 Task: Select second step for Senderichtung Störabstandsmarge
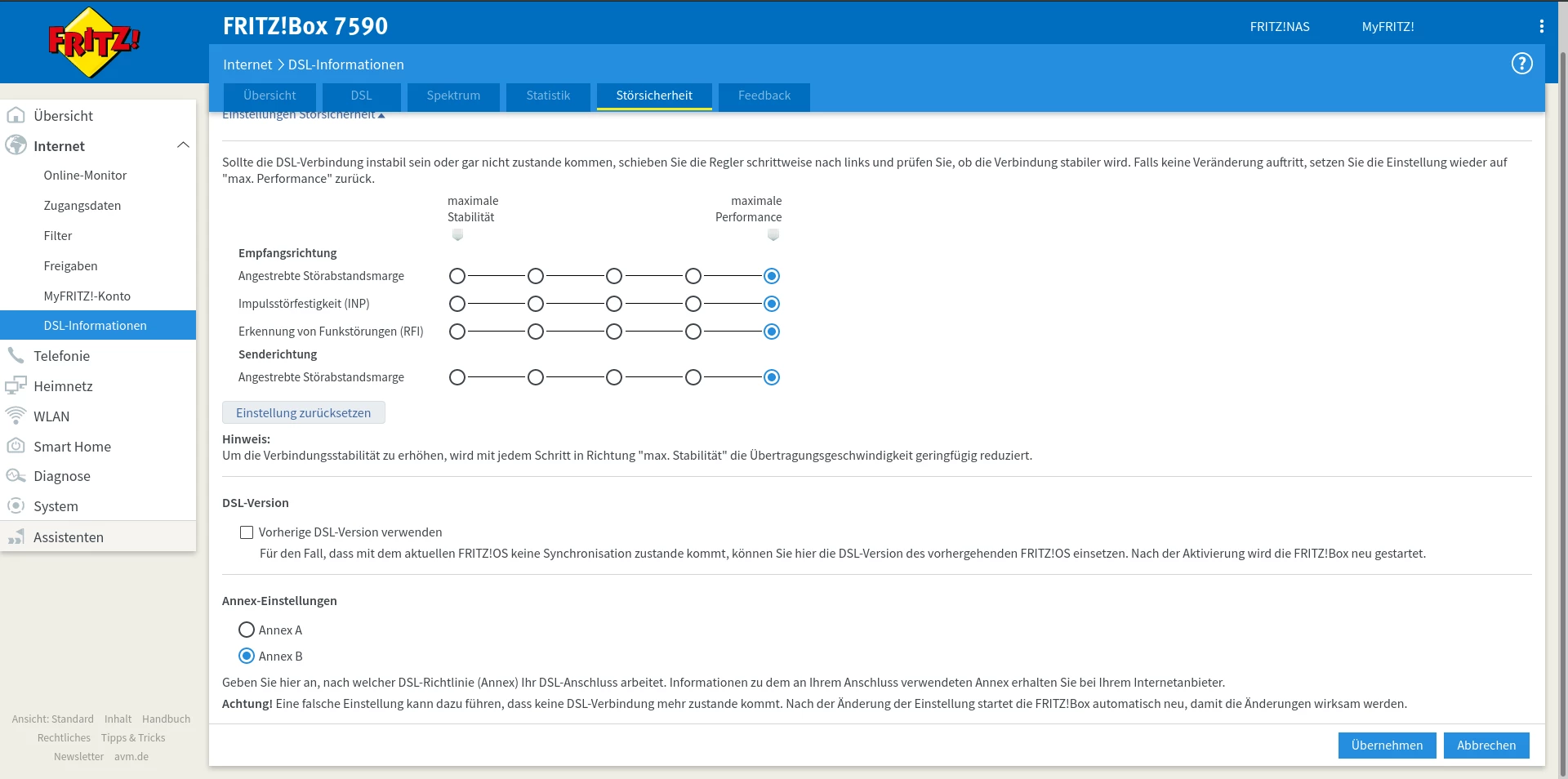click(x=536, y=377)
